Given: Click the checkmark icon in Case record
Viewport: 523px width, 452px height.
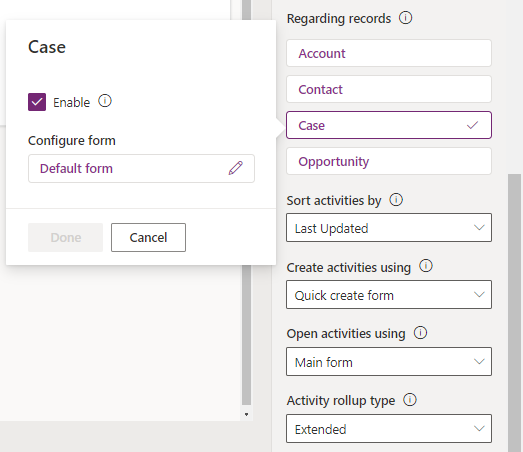Looking at the screenshot, I should click(472, 125).
